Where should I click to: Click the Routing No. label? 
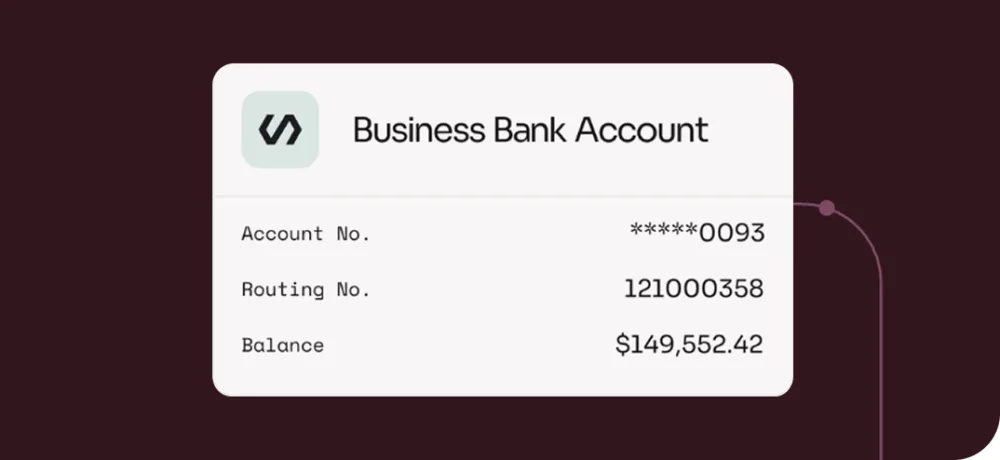[306, 290]
